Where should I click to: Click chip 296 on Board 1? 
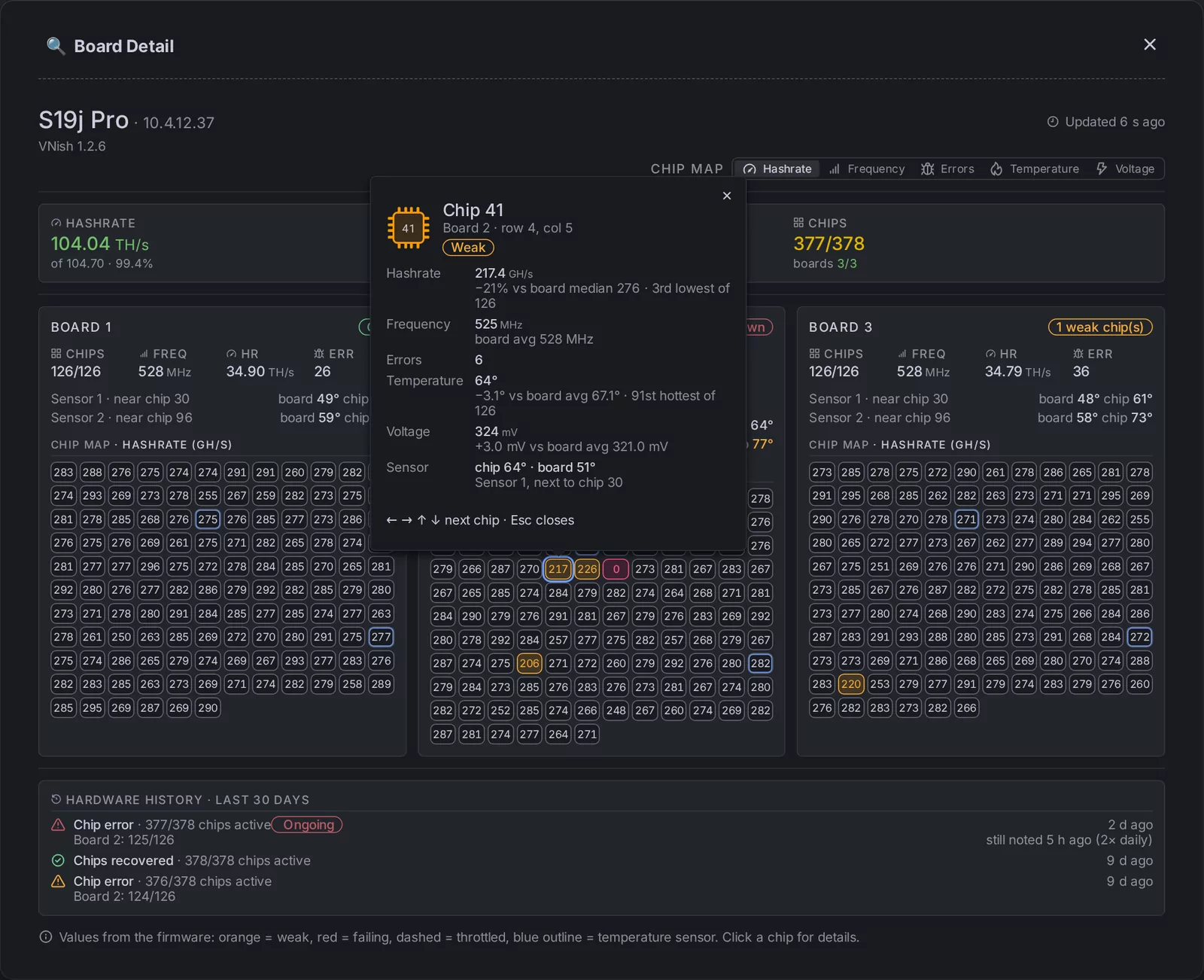pyautogui.click(x=150, y=566)
